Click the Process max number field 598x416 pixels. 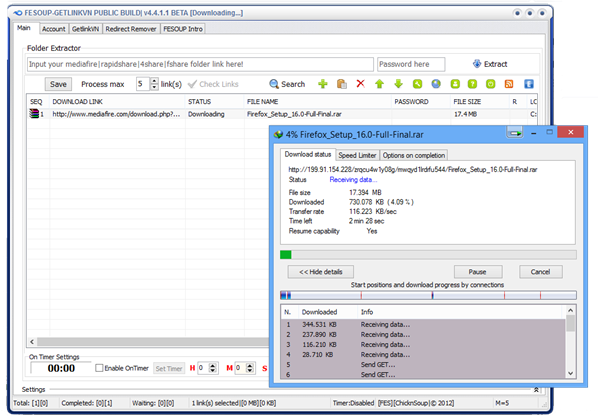click(143, 84)
